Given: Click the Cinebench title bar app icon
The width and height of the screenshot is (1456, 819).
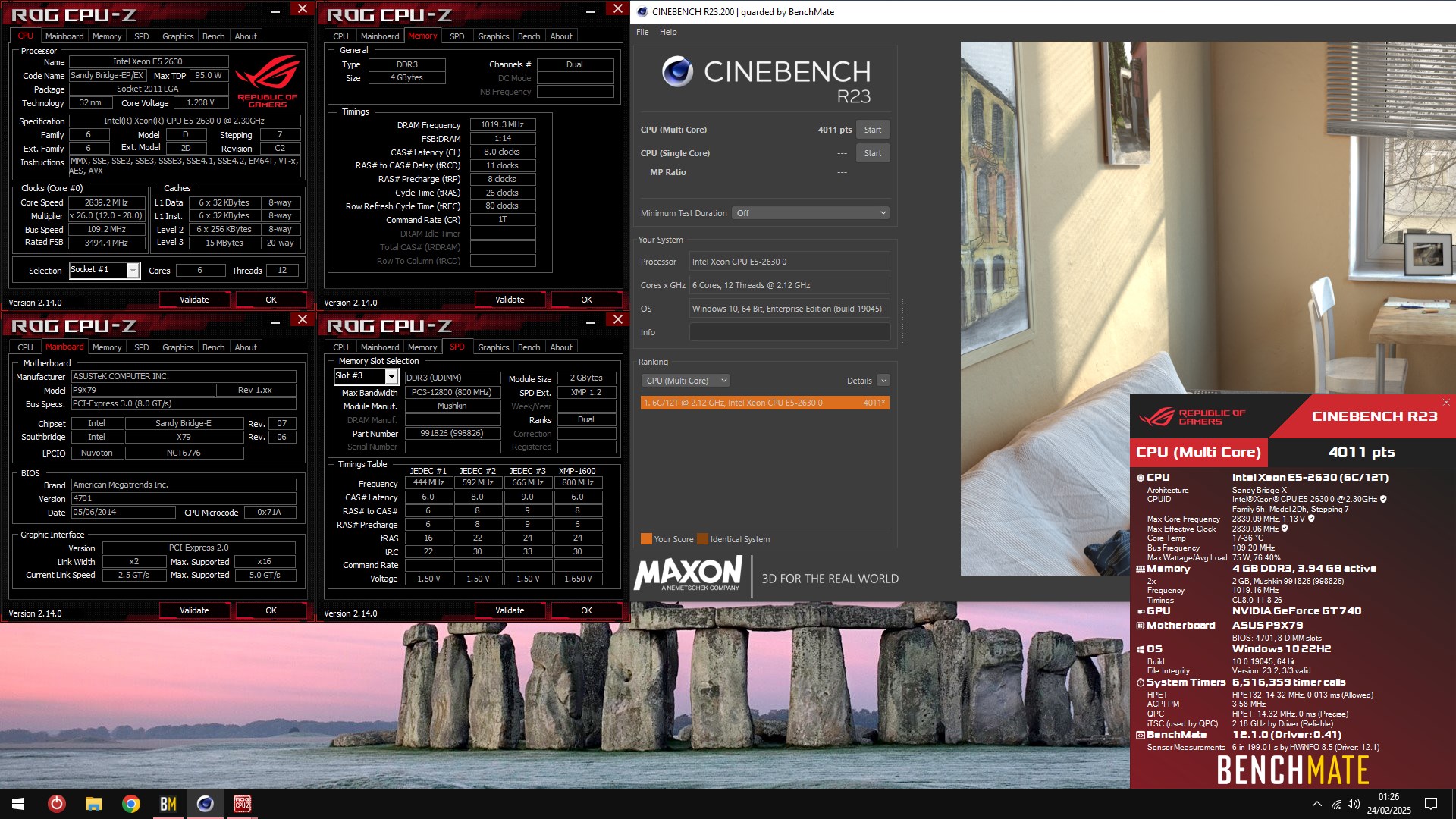Looking at the screenshot, I should 642,11.
